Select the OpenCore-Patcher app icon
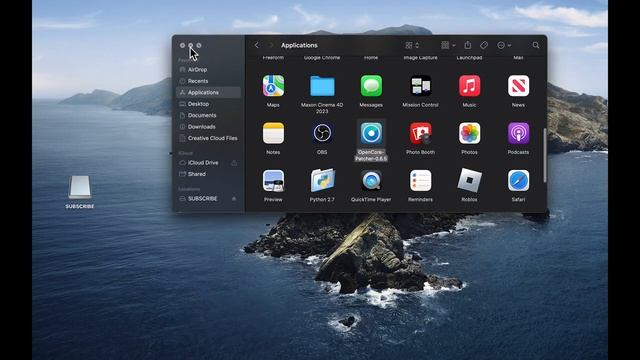Image resolution: width=640 pixels, height=360 pixels. click(x=371, y=133)
